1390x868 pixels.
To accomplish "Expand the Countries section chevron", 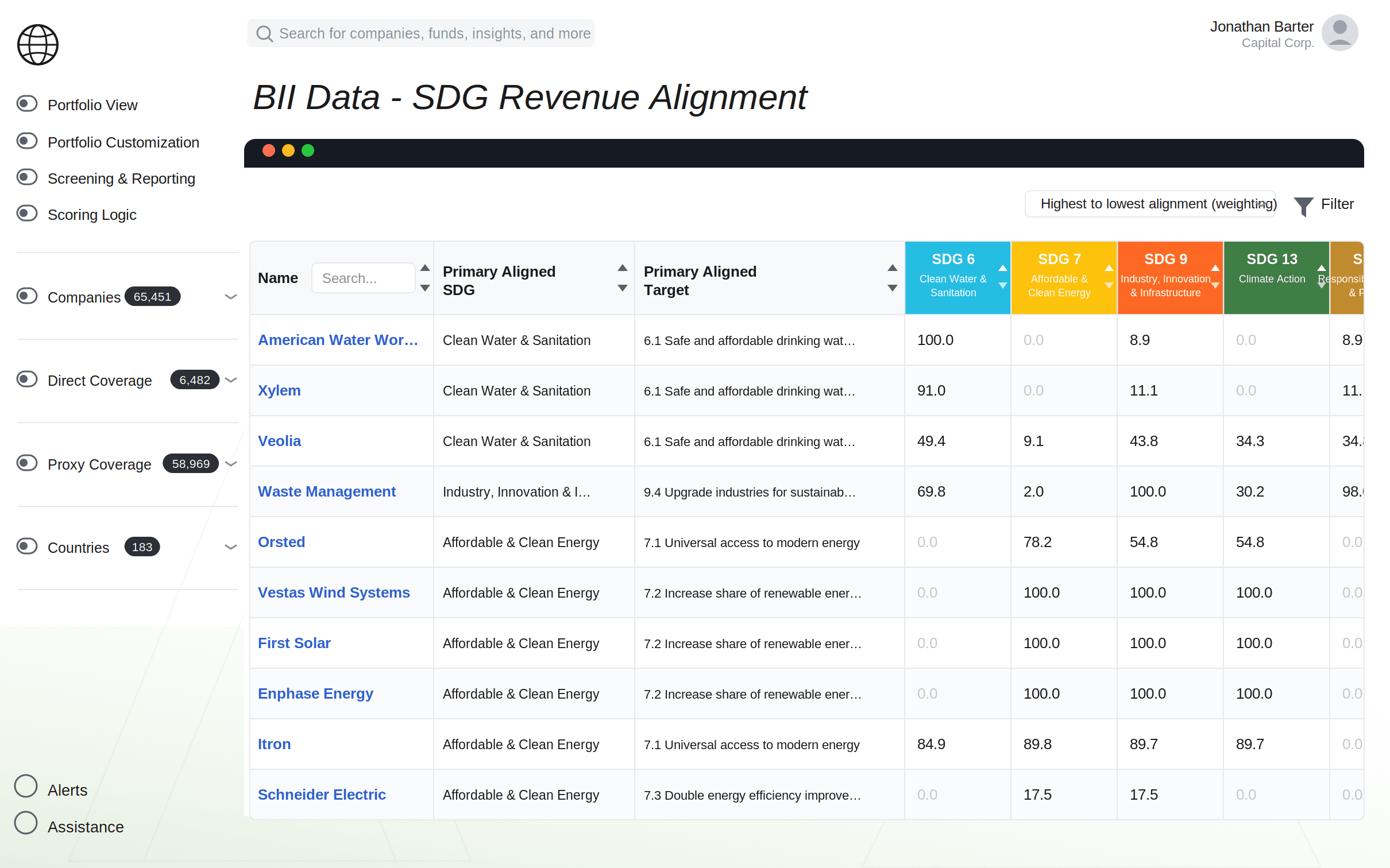I will tap(231, 547).
